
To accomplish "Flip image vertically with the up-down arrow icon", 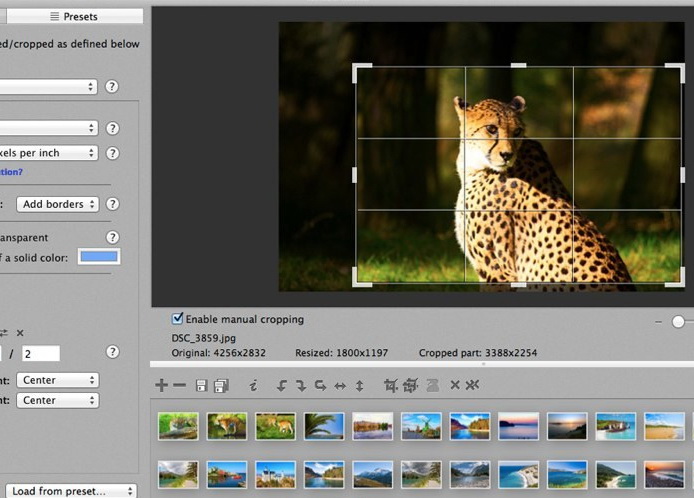I will (359, 385).
